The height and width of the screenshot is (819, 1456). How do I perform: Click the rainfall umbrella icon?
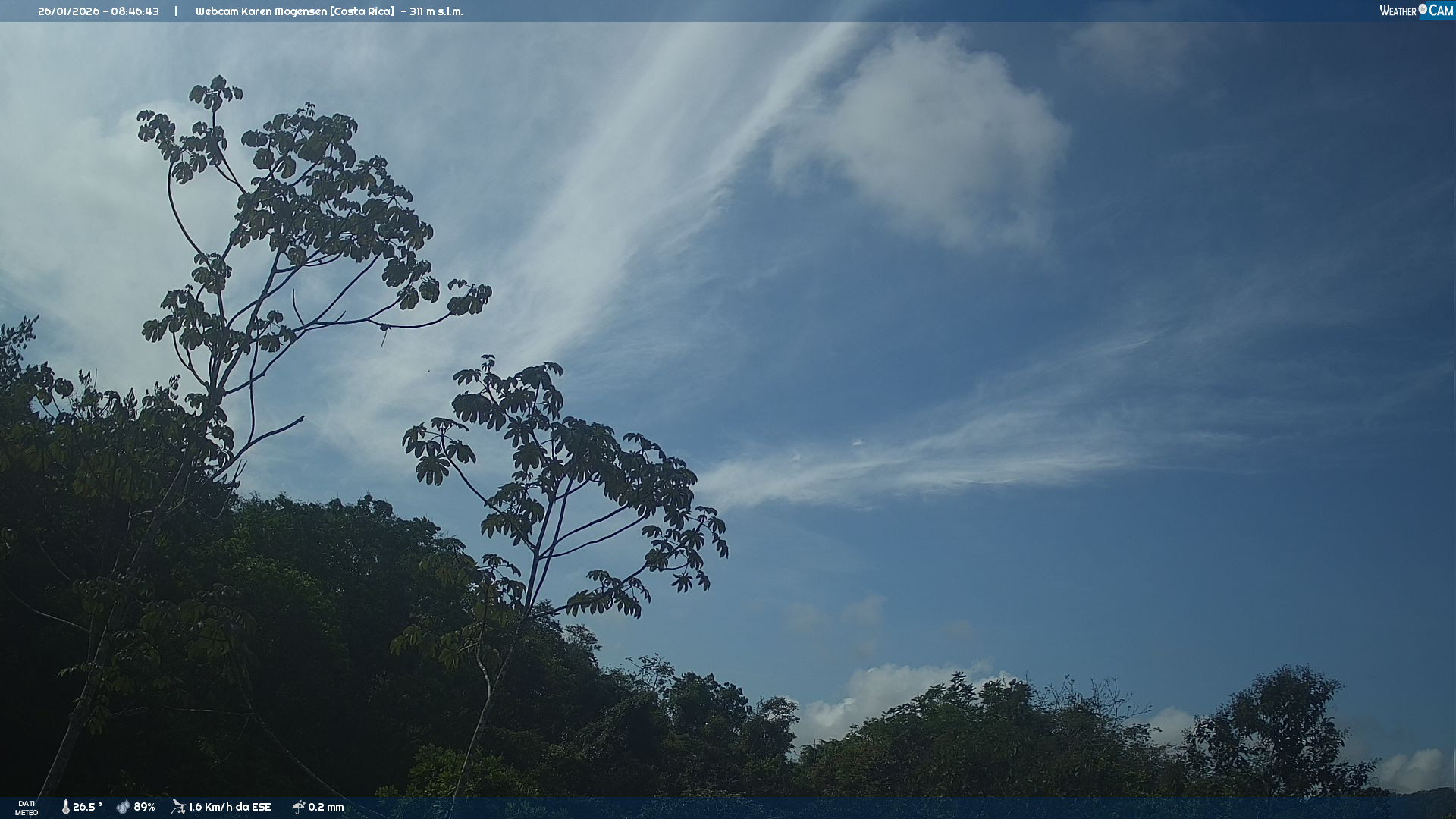299,807
